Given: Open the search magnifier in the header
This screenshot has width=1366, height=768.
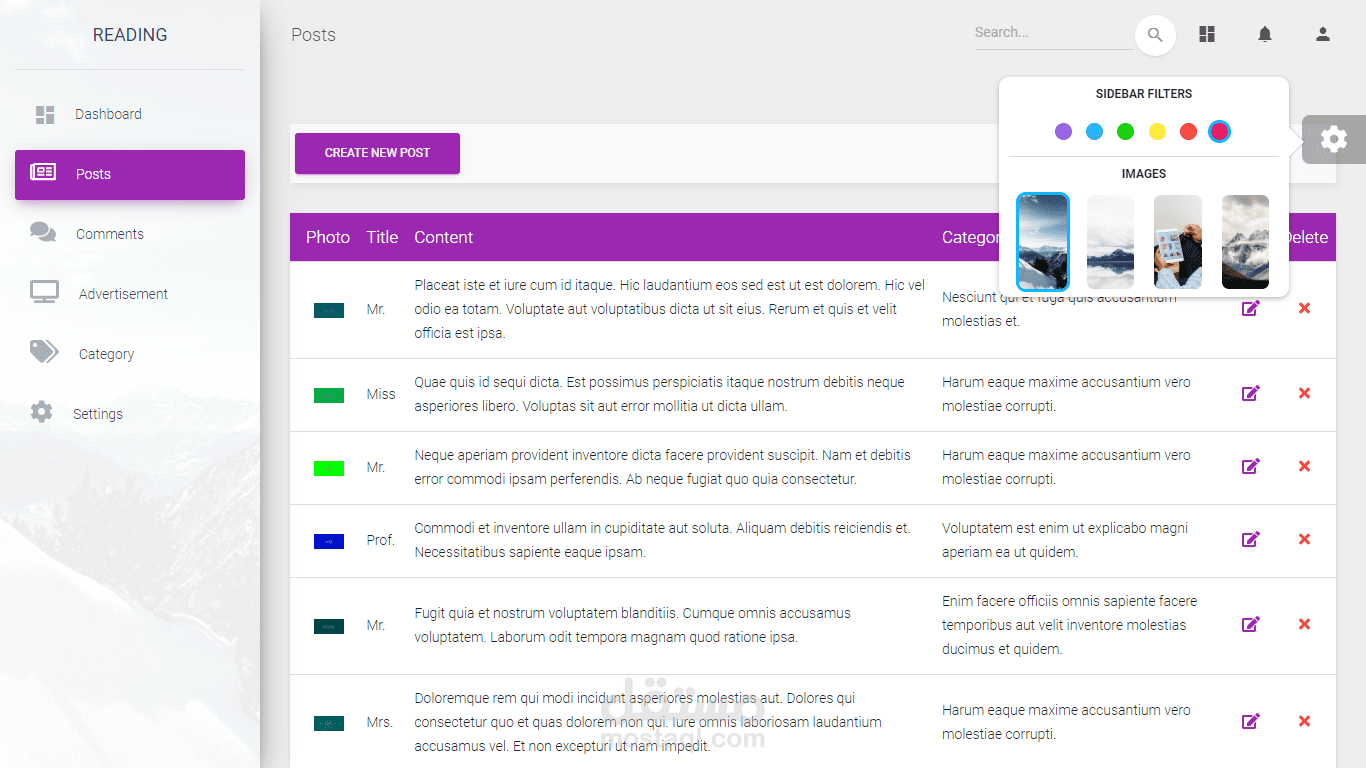Looking at the screenshot, I should [1155, 34].
